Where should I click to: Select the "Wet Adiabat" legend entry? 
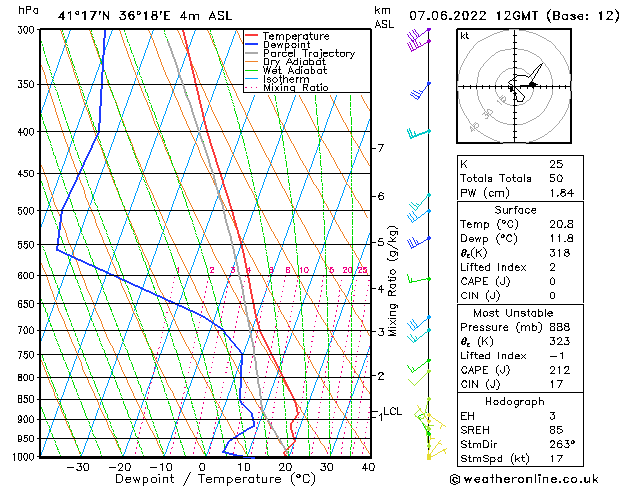coord(295,70)
